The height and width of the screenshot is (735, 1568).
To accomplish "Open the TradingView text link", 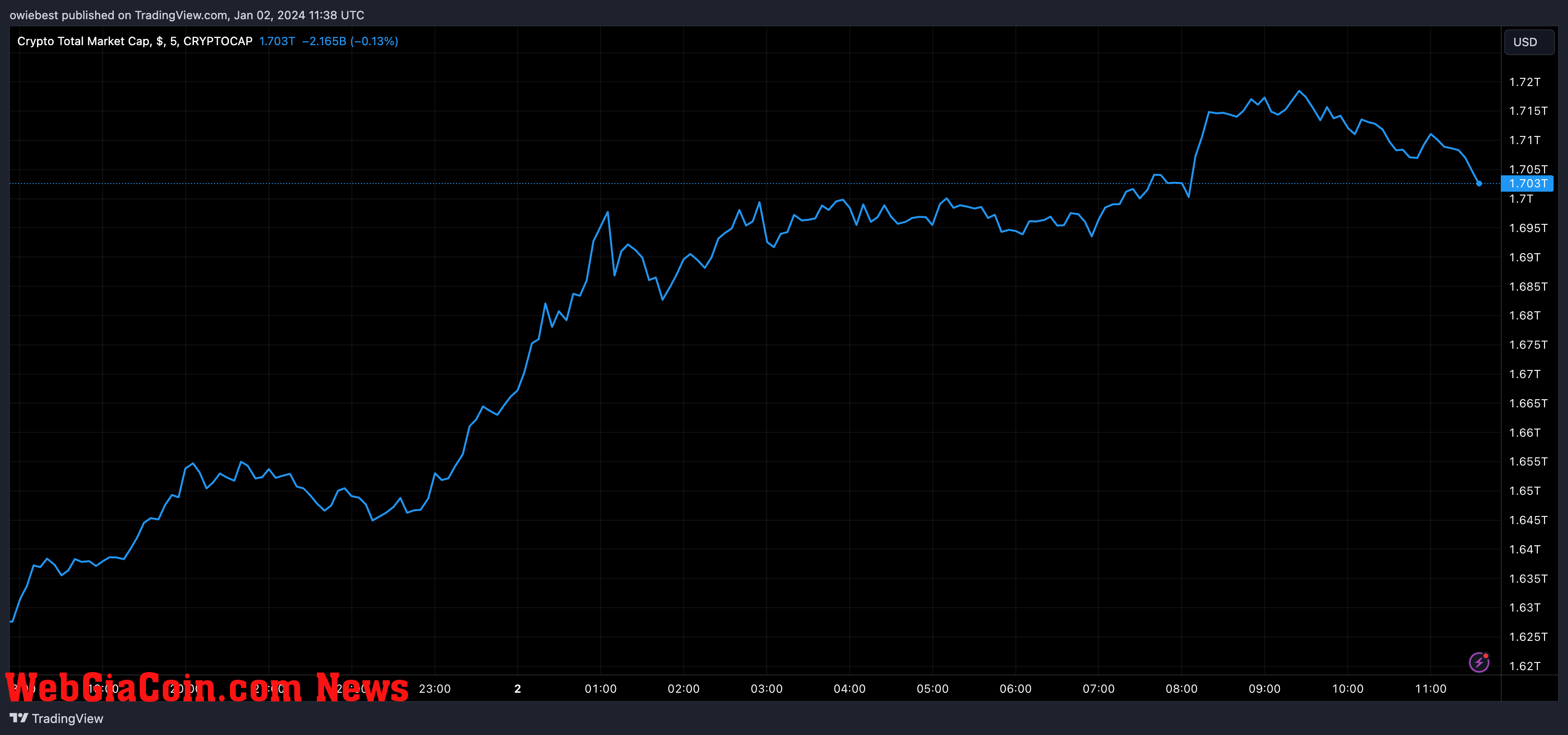I will (x=68, y=719).
